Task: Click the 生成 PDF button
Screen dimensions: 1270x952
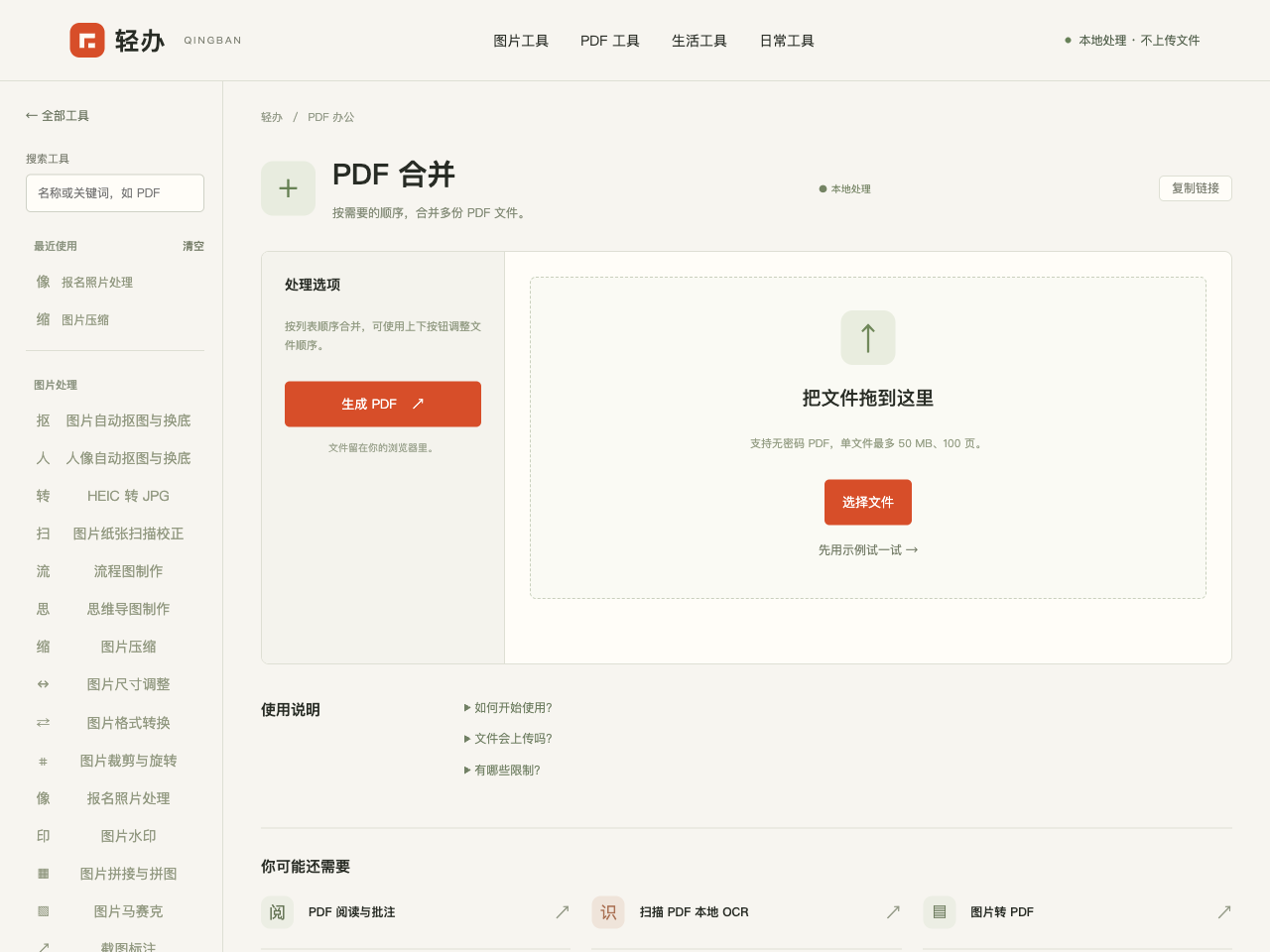Action: (x=383, y=405)
